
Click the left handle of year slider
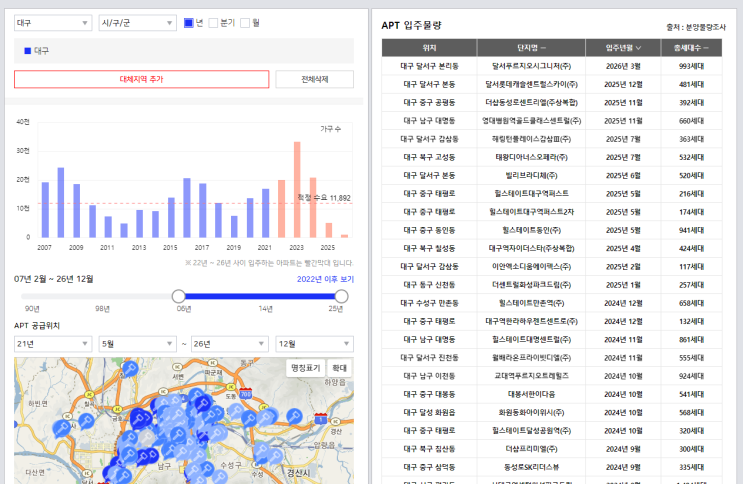pos(179,296)
